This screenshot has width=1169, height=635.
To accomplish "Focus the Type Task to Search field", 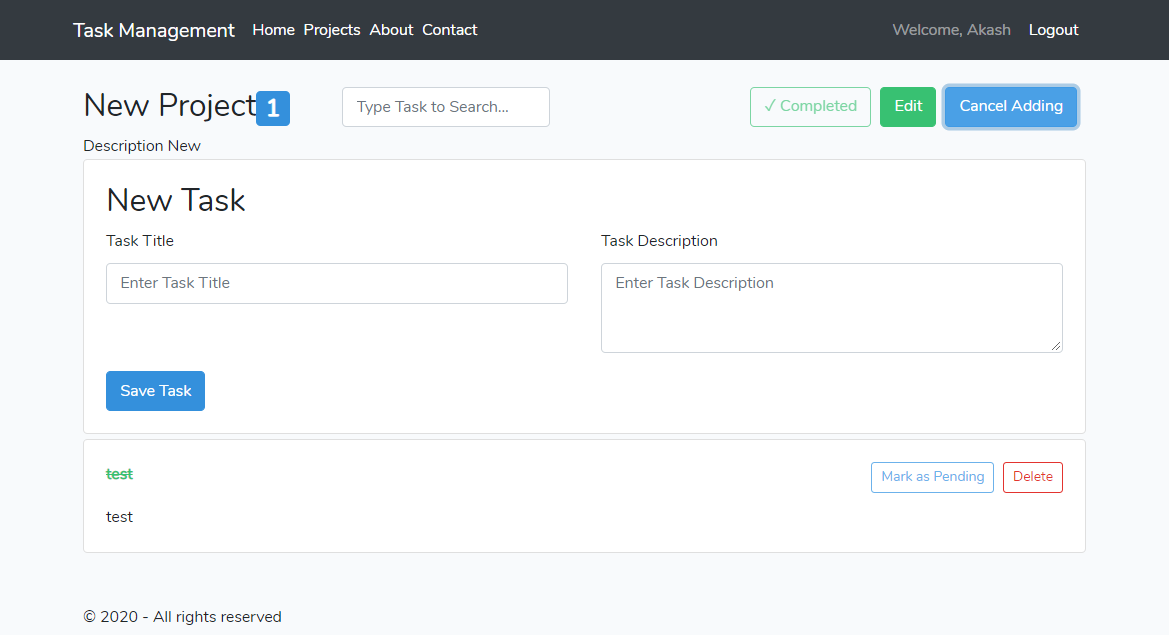I will tap(445, 107).
